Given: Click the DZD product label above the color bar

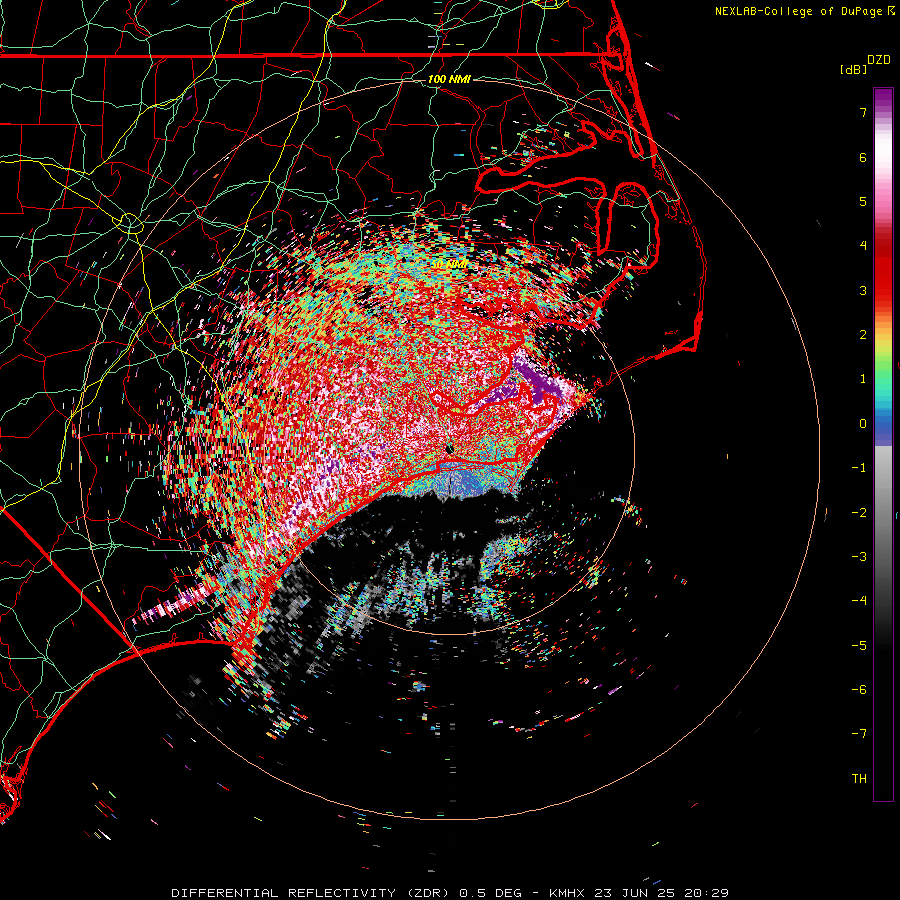Looking at the screenshot, I should (x=879, y=60).
